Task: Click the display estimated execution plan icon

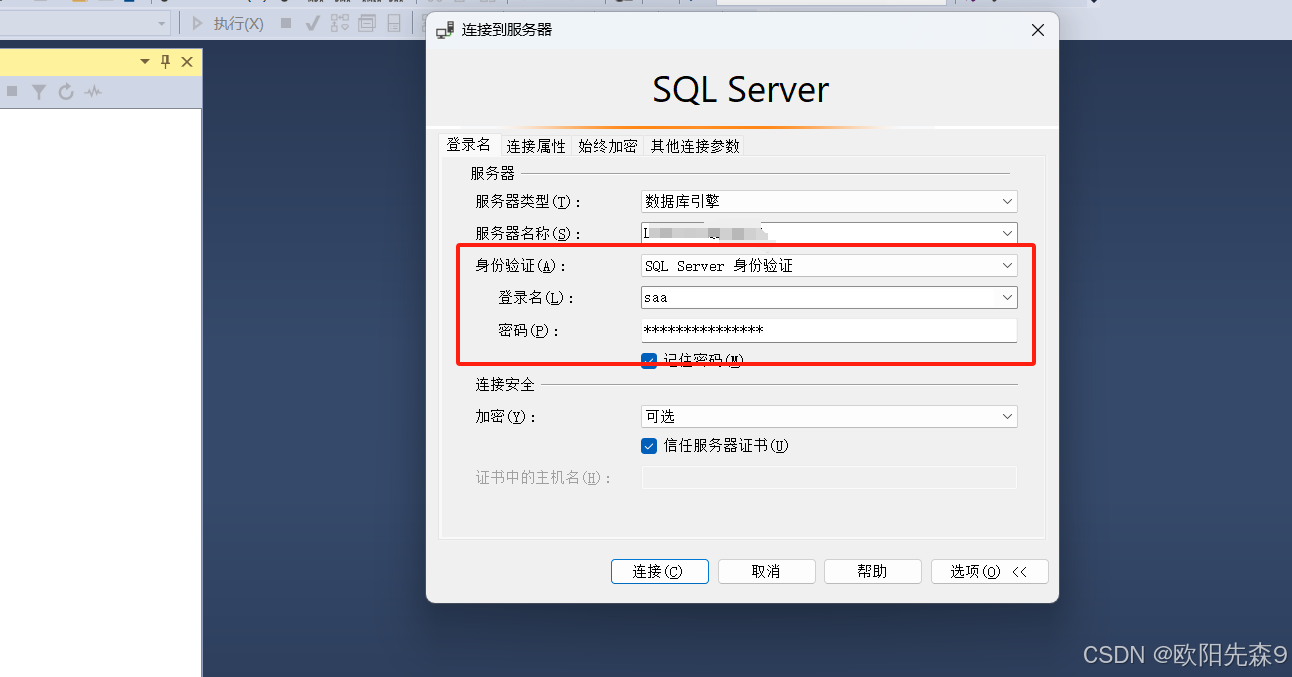Action: [x=340, y=23]
